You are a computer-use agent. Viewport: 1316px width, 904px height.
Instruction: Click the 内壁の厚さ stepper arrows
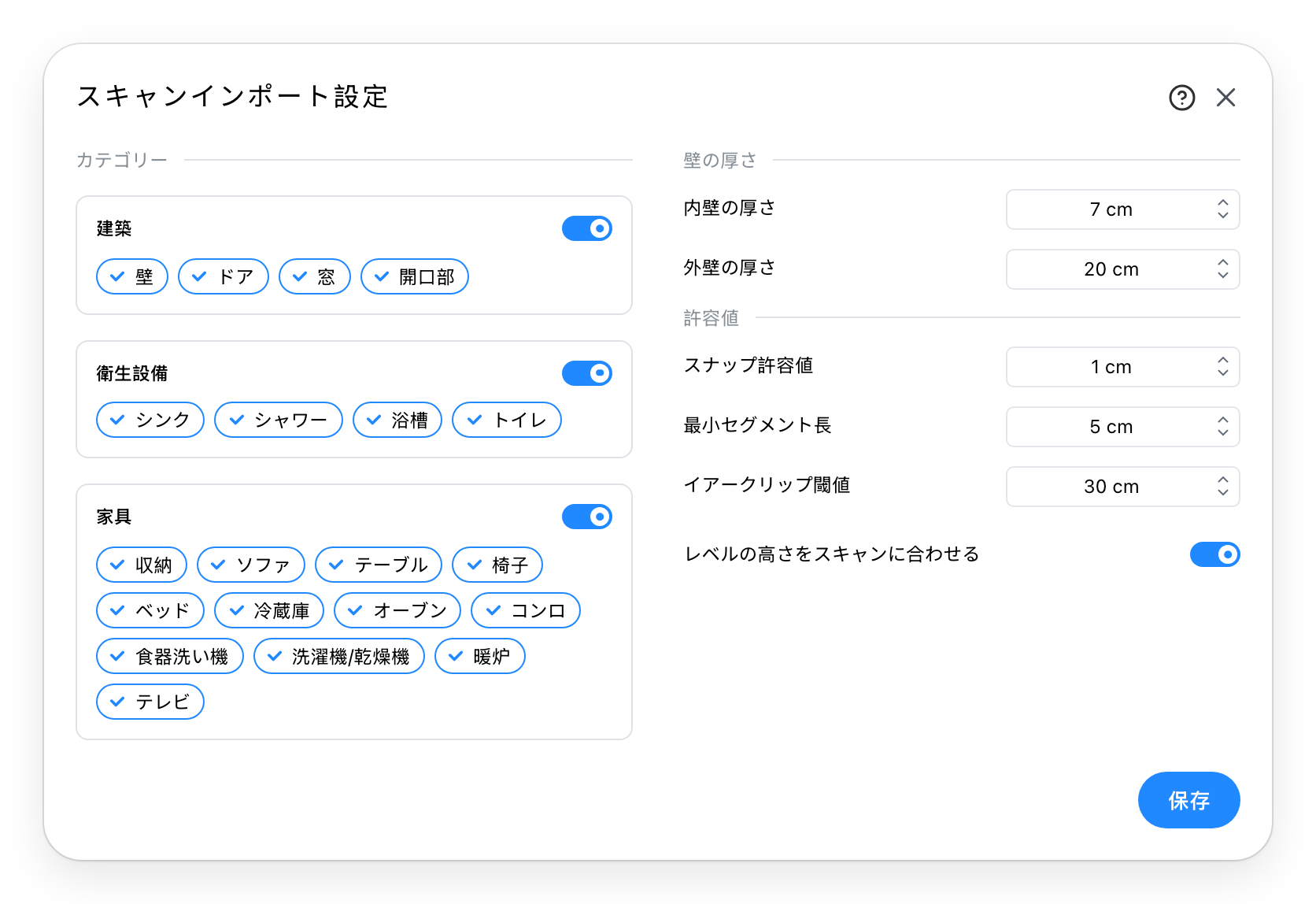point(1222,209)
